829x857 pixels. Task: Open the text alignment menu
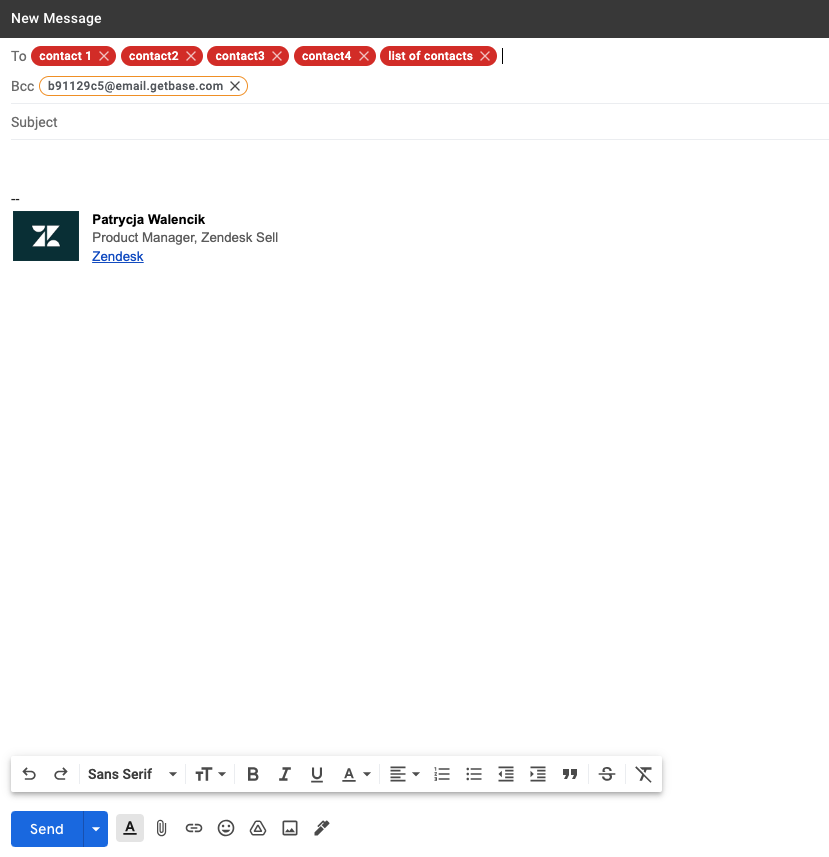[404, 774]
